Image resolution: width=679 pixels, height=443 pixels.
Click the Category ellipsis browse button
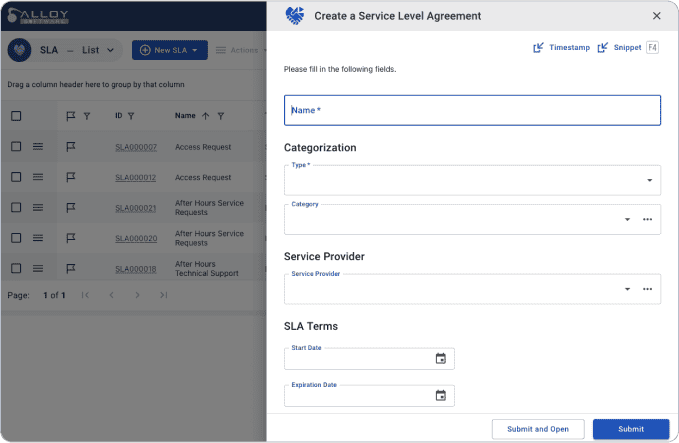[x=647, y=220]
